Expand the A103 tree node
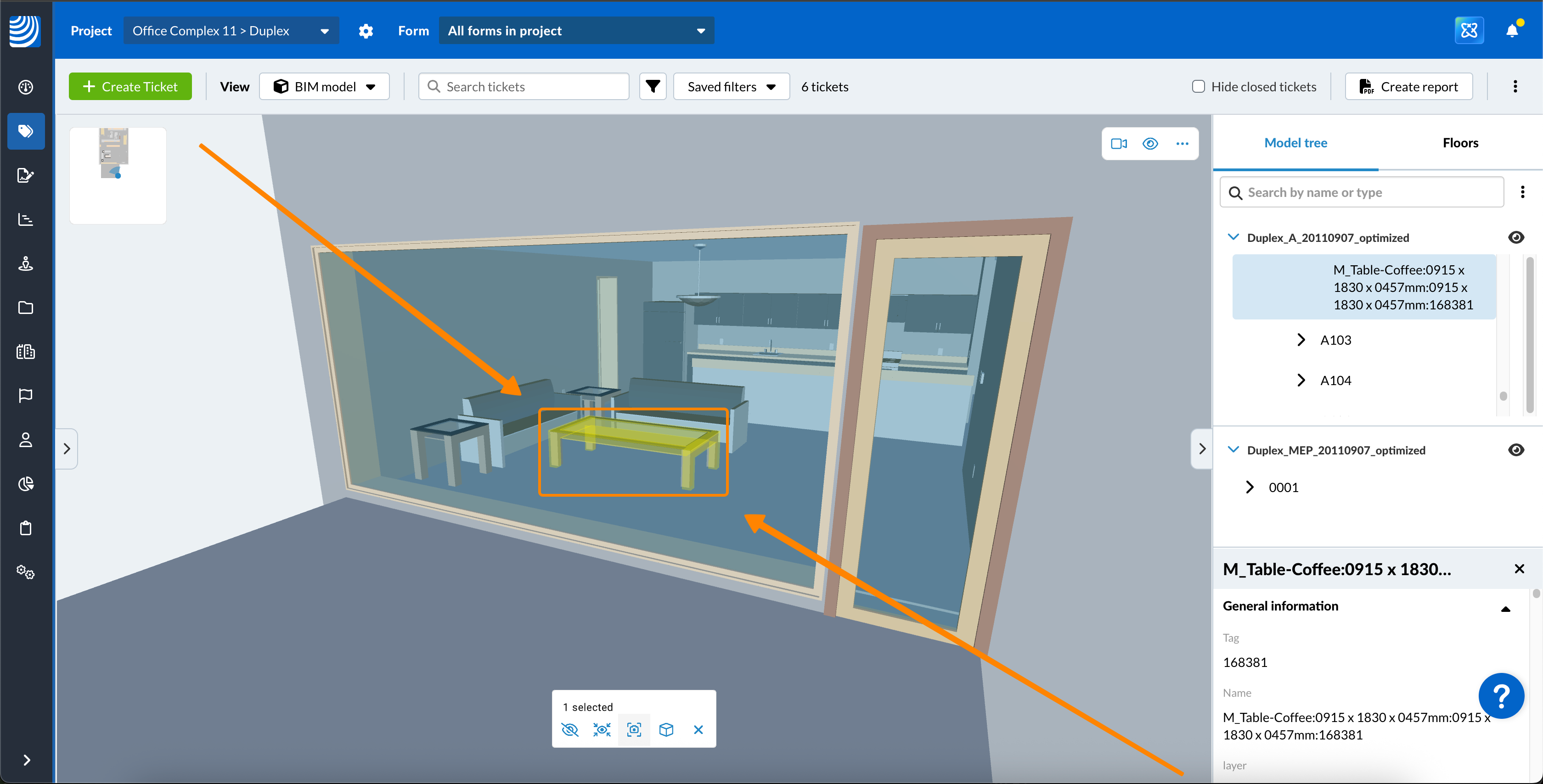1543x784 pixels. (x=1301, y=340)
